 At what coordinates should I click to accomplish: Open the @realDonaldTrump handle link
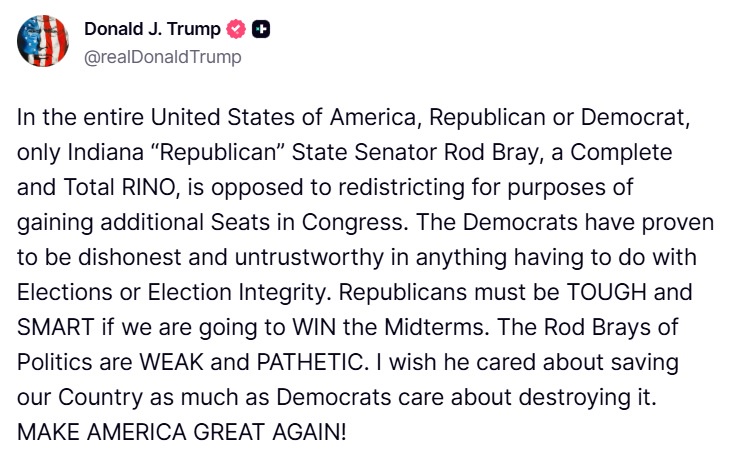(163, 57)
